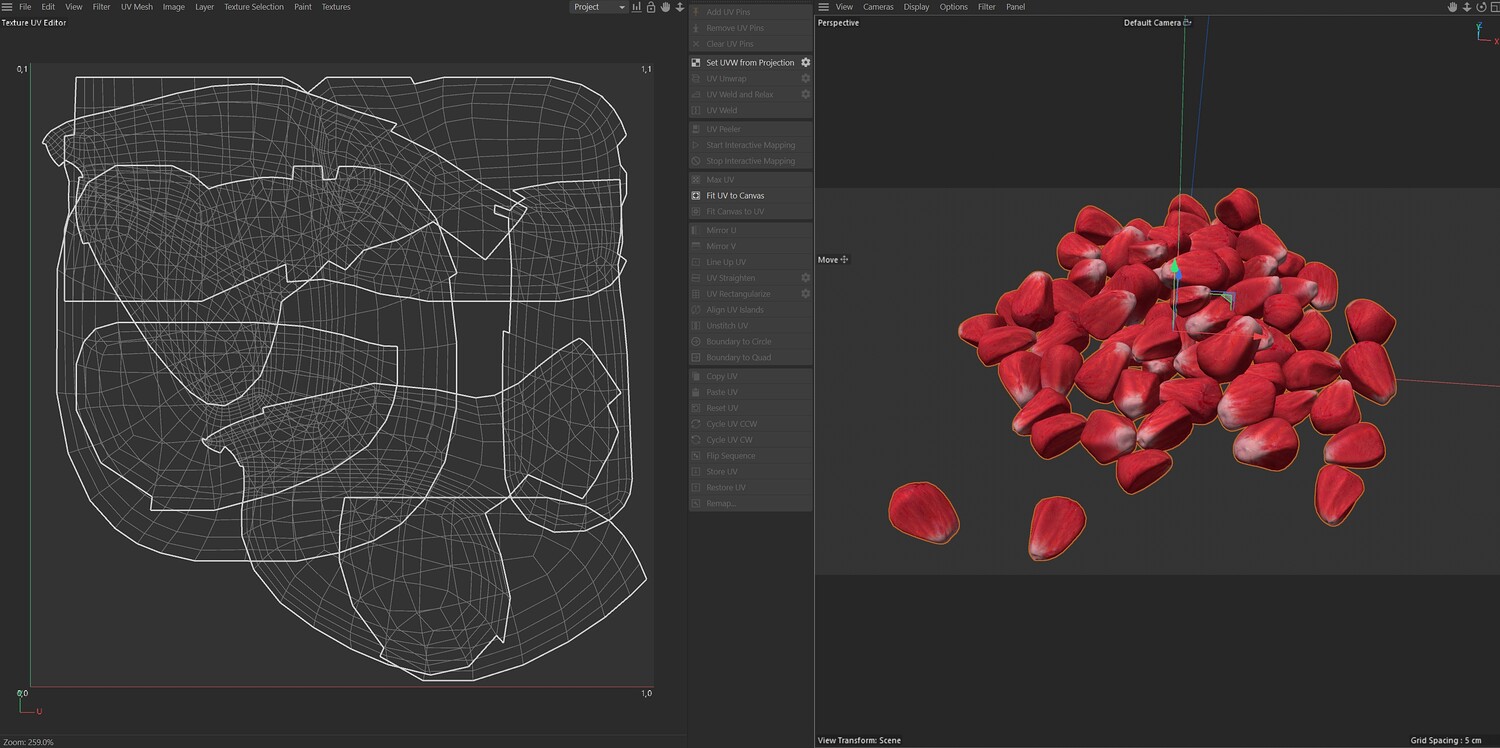Click the Add UV Pins icon
Image resolution: width=1500 pixels, height=748 pixels.
point(696,12)
